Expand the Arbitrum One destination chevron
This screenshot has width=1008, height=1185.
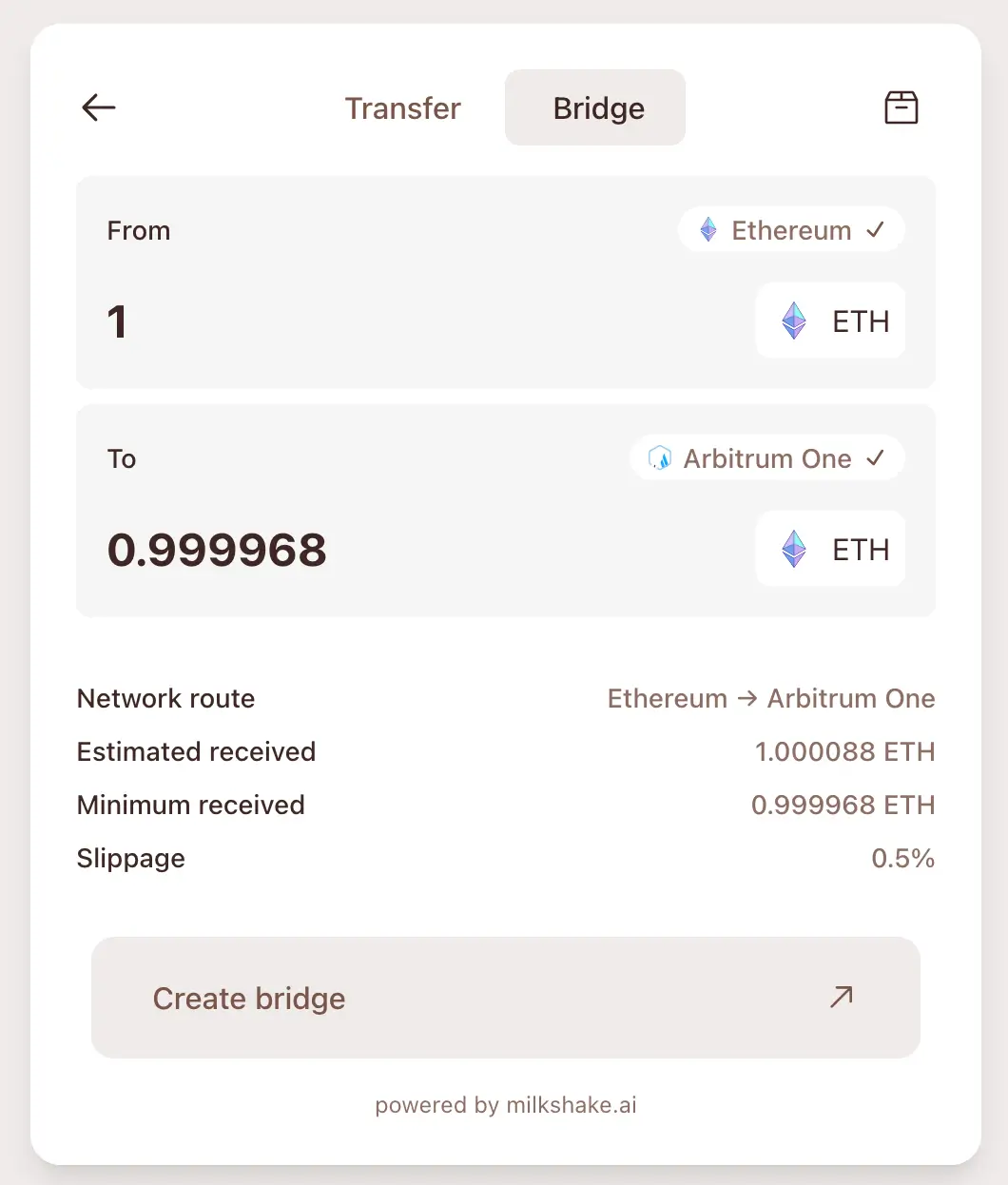tap(876, 458)
